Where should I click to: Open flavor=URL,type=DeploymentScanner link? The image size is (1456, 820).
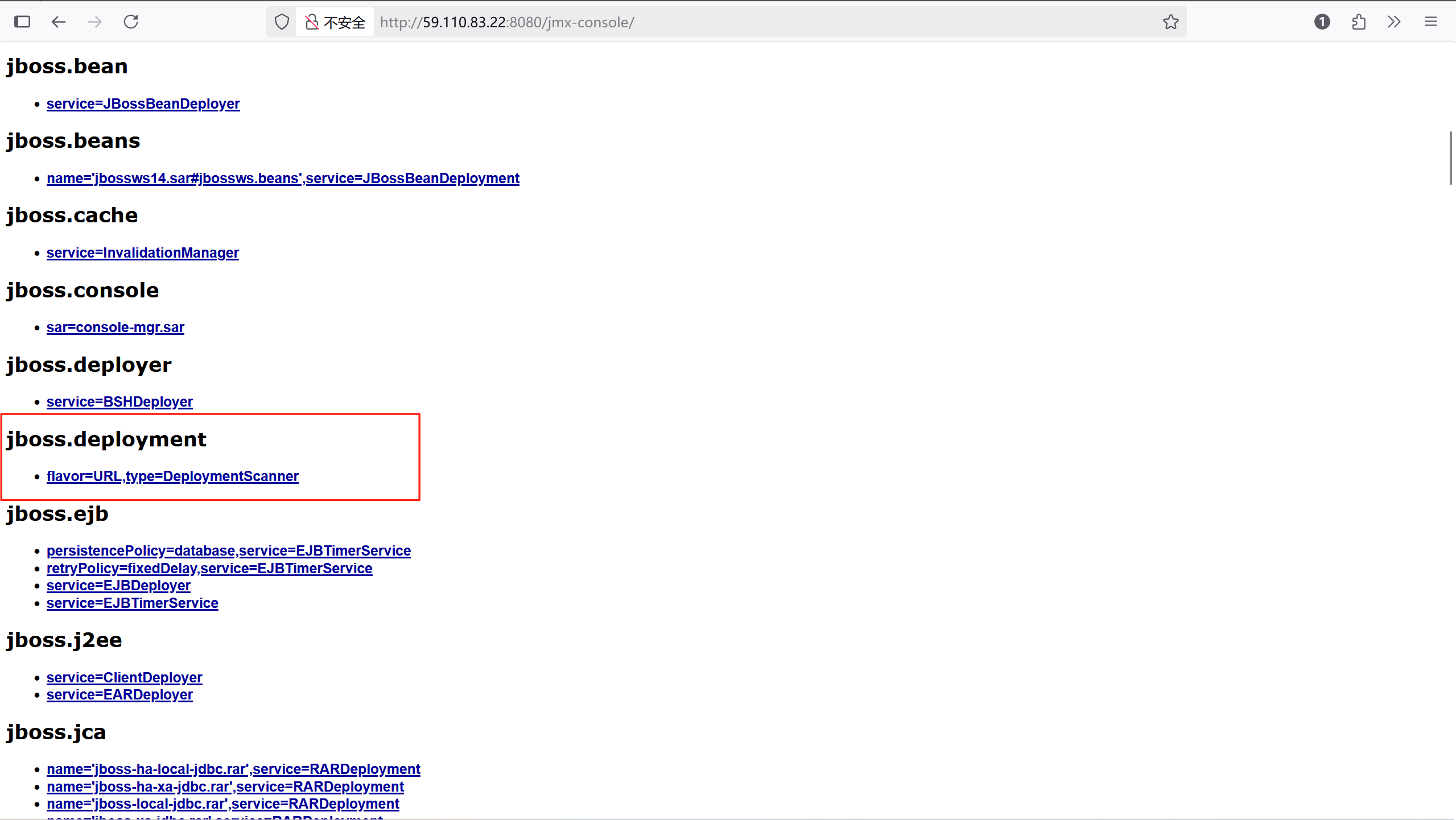172,477
